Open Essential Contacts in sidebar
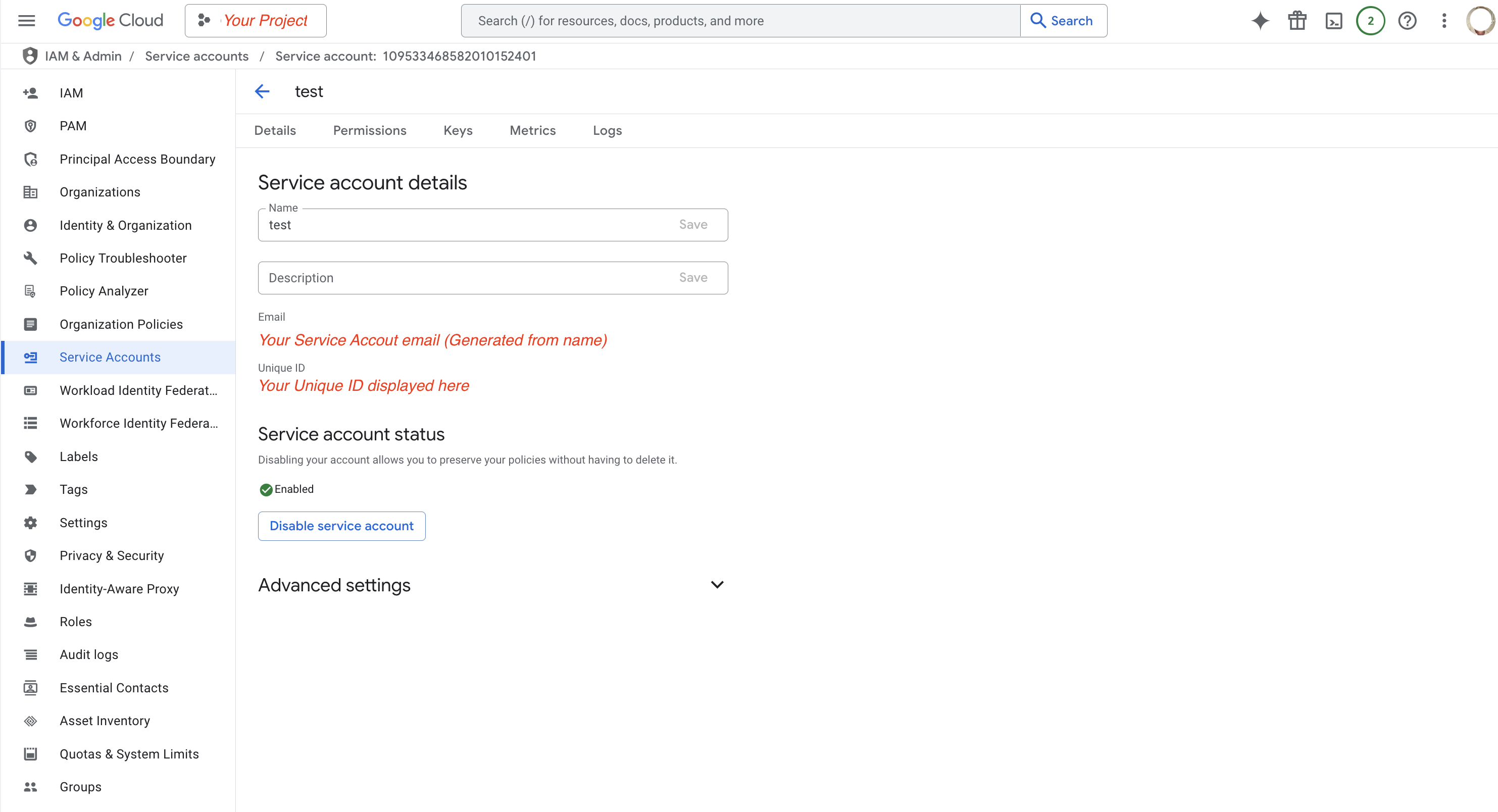The height and width of the screenshot is (812, 1498). (119, 688)
